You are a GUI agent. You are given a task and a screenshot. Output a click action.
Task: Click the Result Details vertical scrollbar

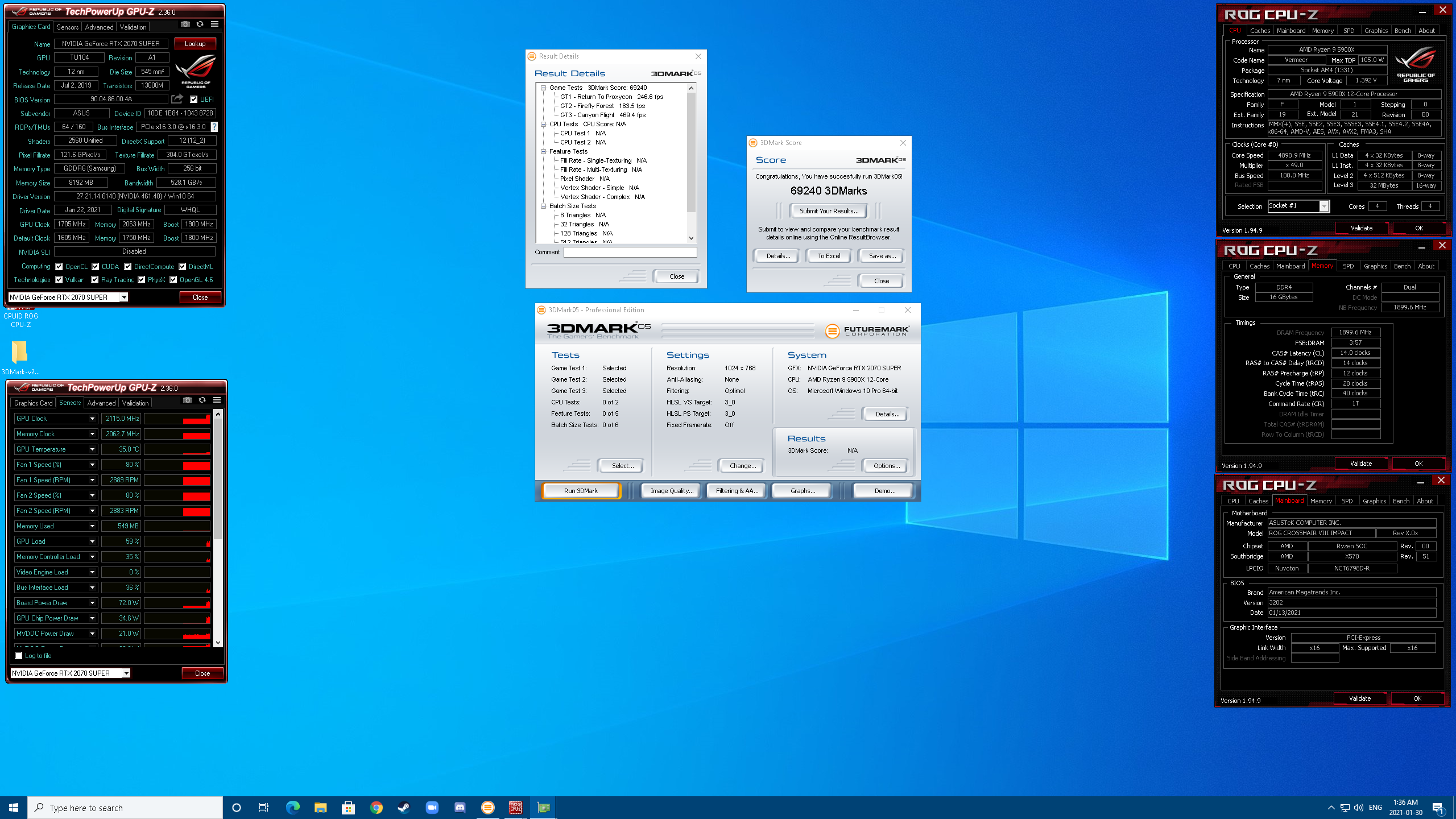click(692, 163)
